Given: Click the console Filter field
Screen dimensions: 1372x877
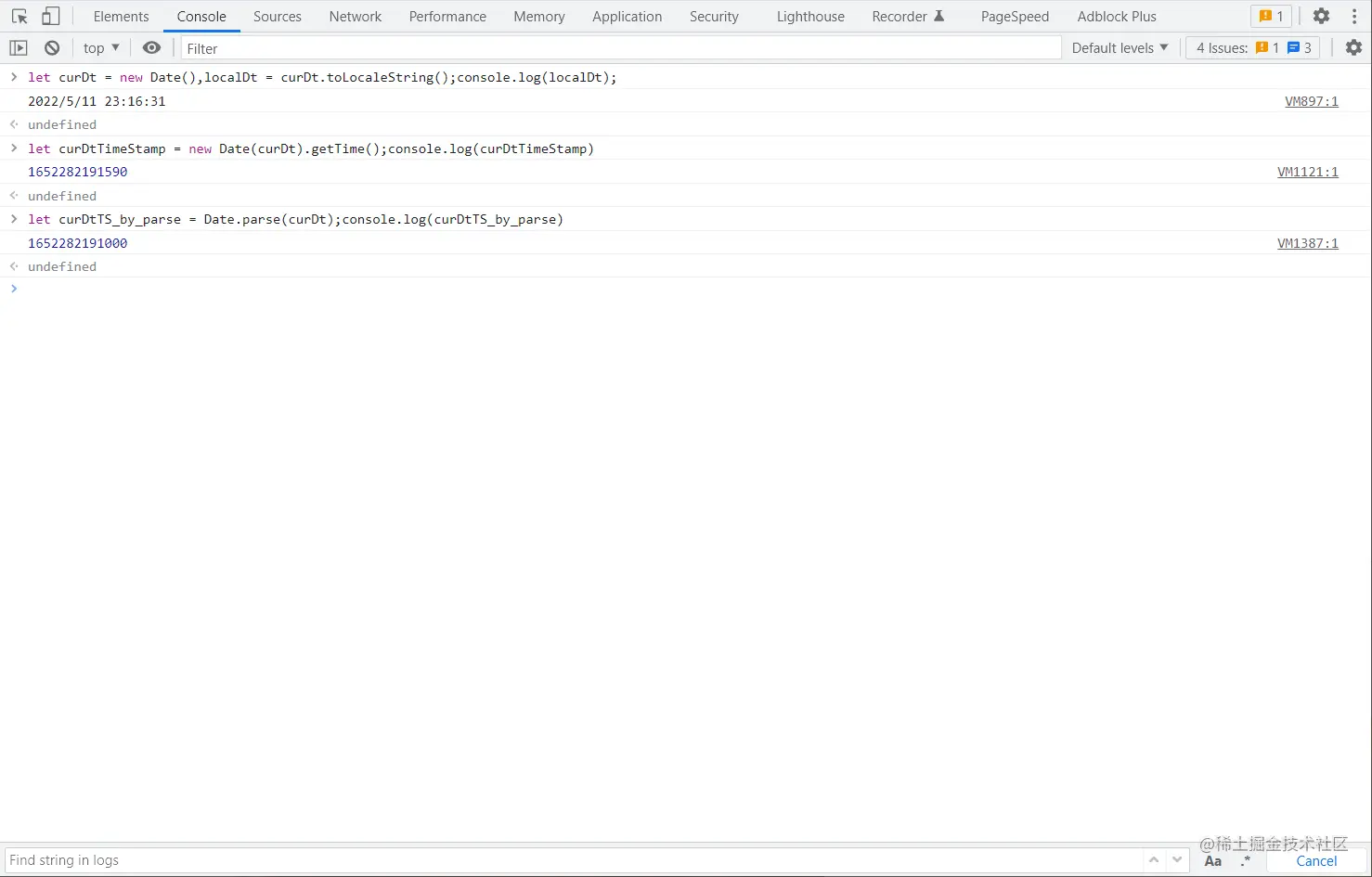Looking at the screenshot, I should coord(371,47).
